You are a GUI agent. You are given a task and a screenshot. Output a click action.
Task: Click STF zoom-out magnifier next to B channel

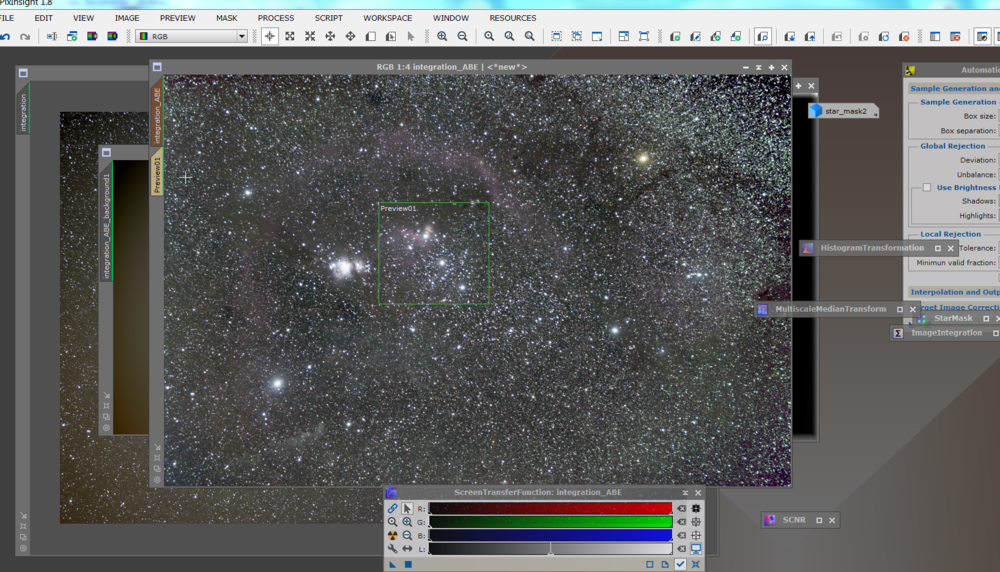click(x=407, y=535)
